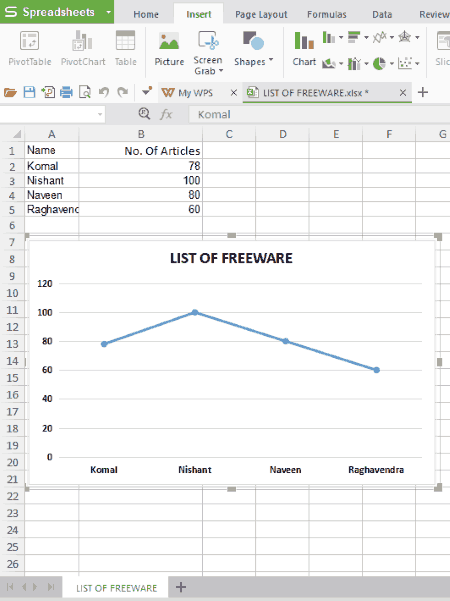Open Print Preview icon
This screenshot has width=450, height=601.
click(85, 92)
